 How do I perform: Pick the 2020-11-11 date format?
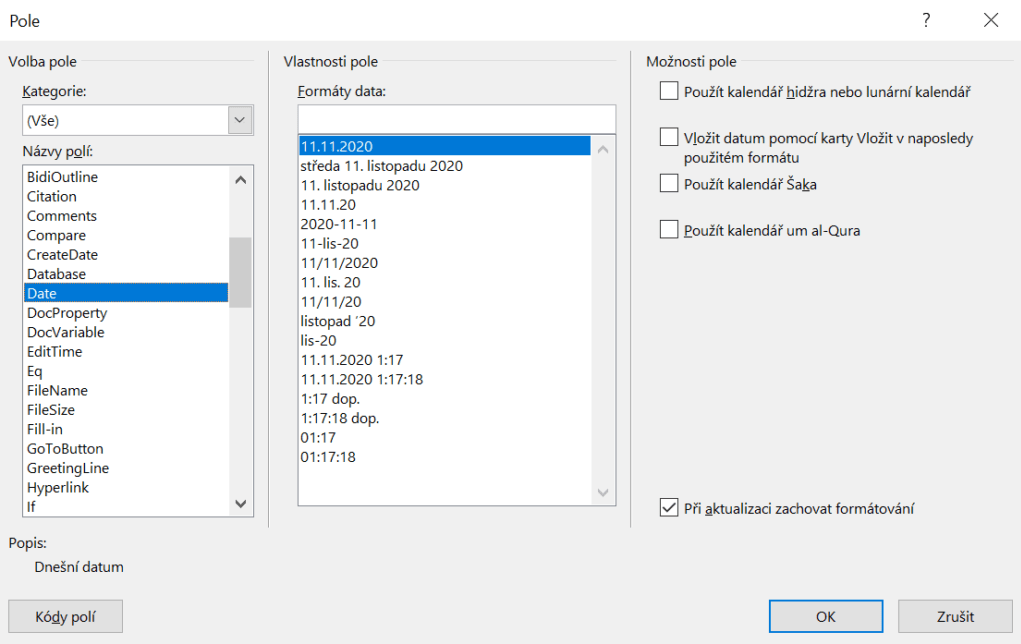tap(339, 224)
